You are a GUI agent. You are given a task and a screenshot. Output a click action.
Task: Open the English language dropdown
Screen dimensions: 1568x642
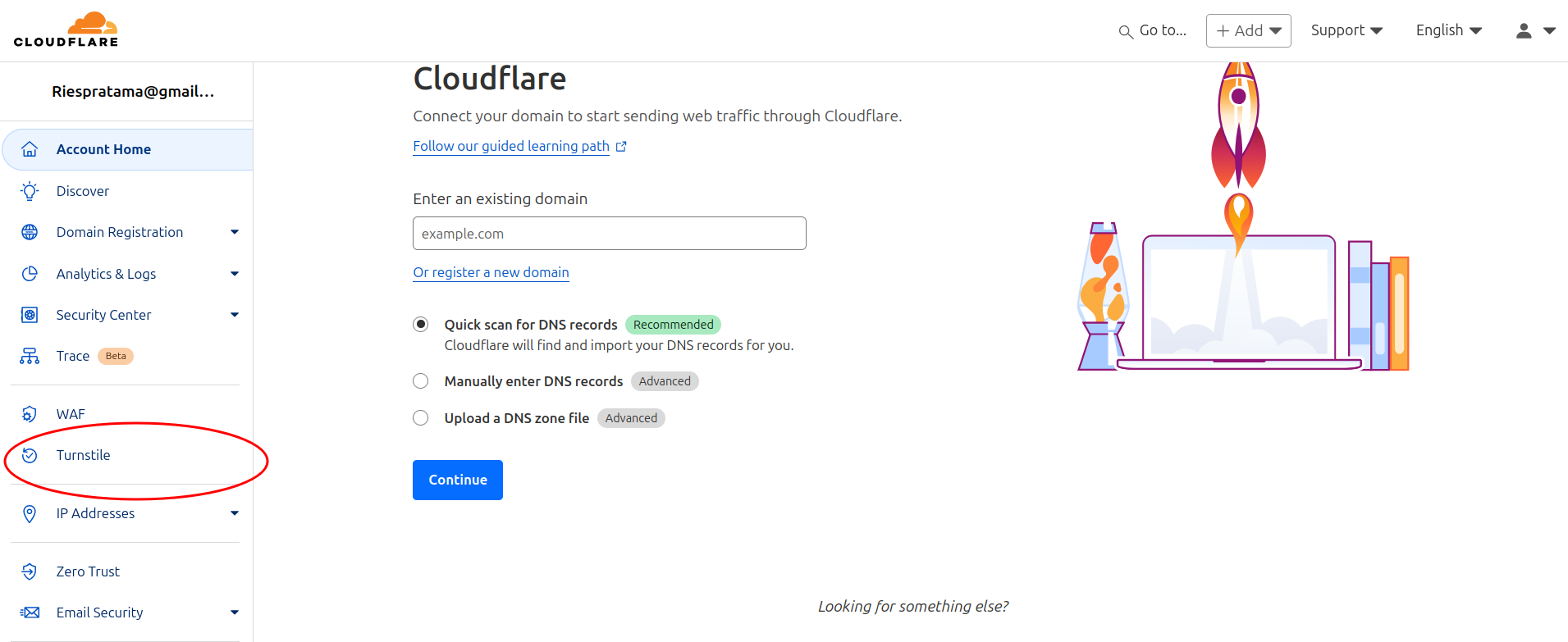click(x=1448, y=30)
